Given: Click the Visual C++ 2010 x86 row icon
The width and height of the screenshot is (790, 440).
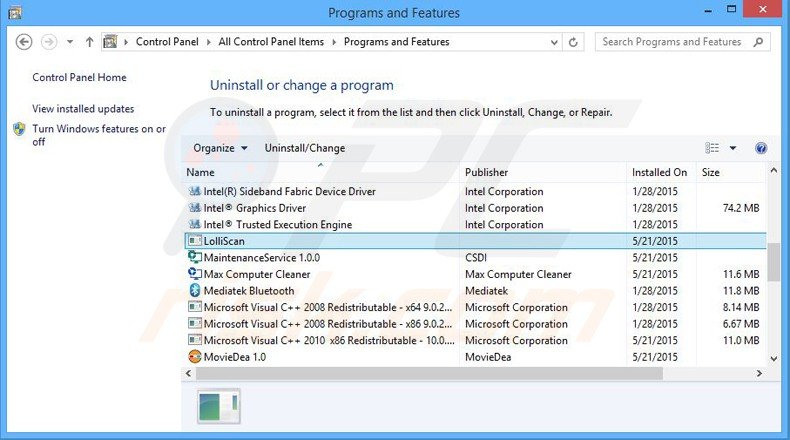Looking at the screenshot, I should pyautogui.click(x=194, y=341).
